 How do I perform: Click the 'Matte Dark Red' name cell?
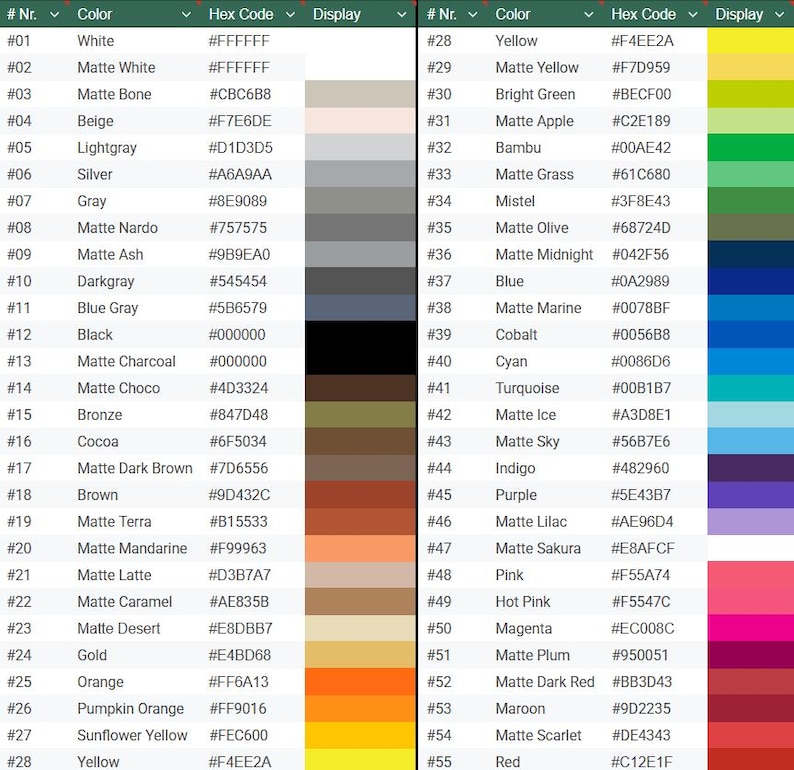[545, 682]
